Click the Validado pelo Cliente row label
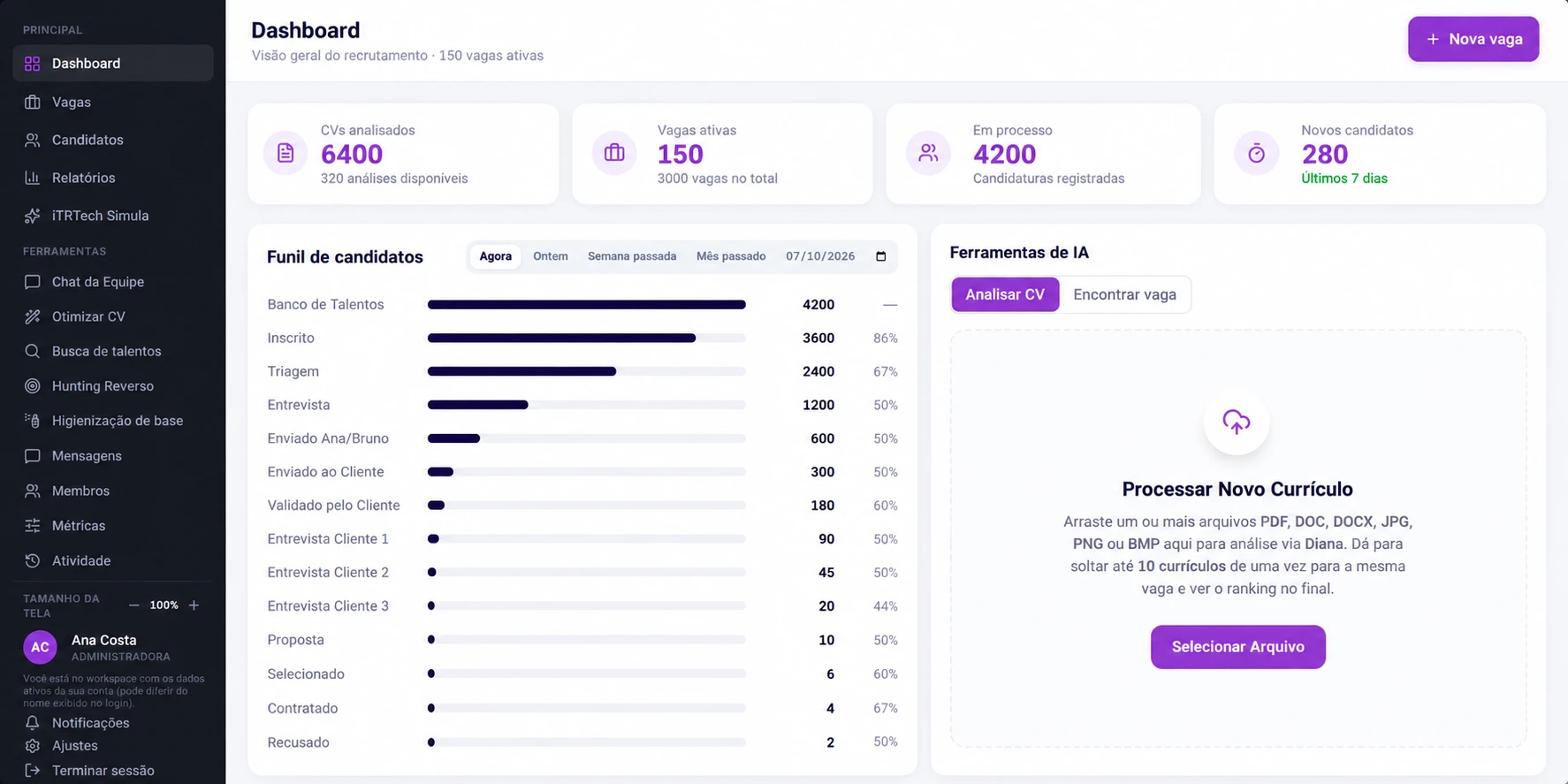 click(333, 506)
